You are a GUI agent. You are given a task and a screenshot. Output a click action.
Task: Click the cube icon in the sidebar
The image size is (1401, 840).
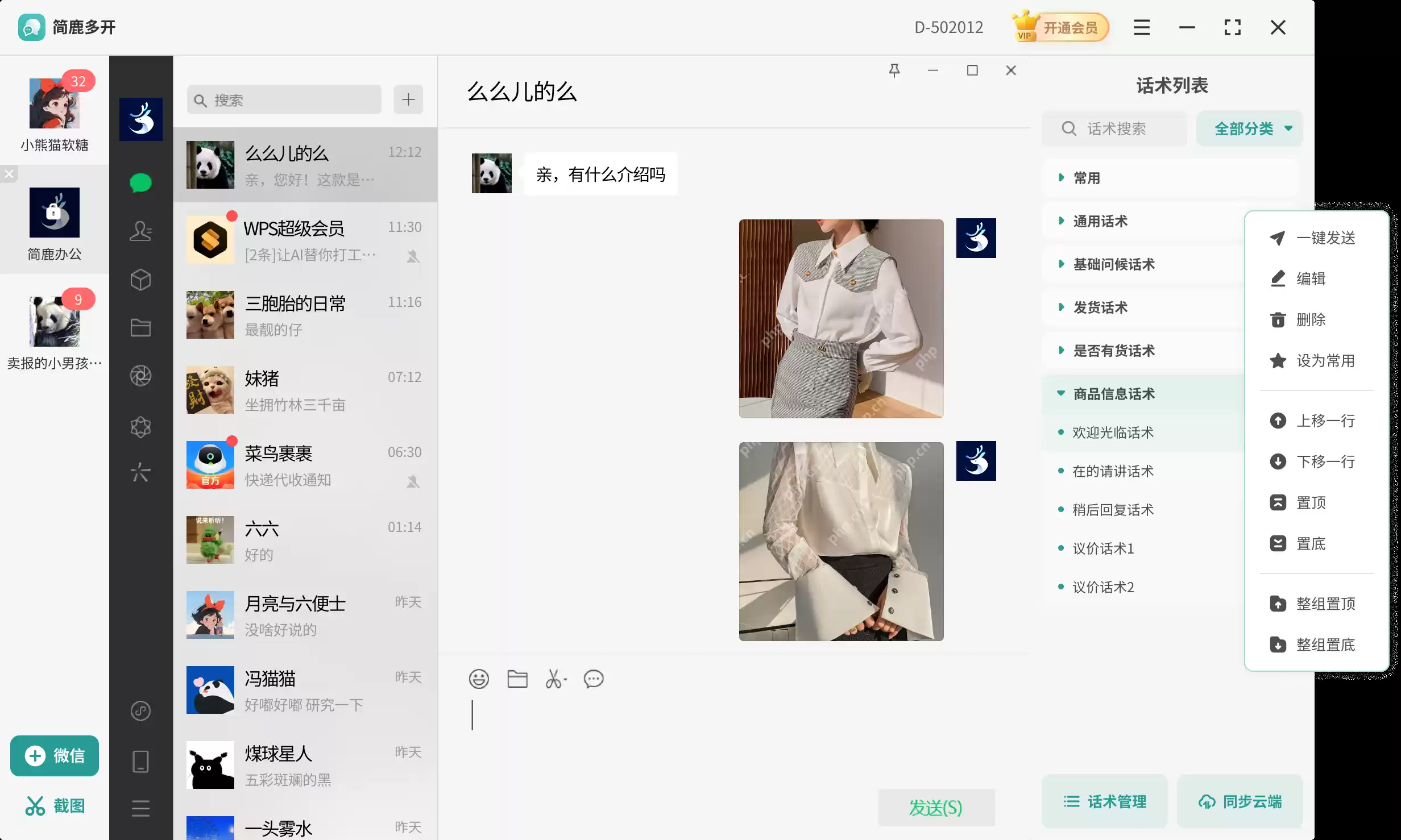(x=140, y=279)
